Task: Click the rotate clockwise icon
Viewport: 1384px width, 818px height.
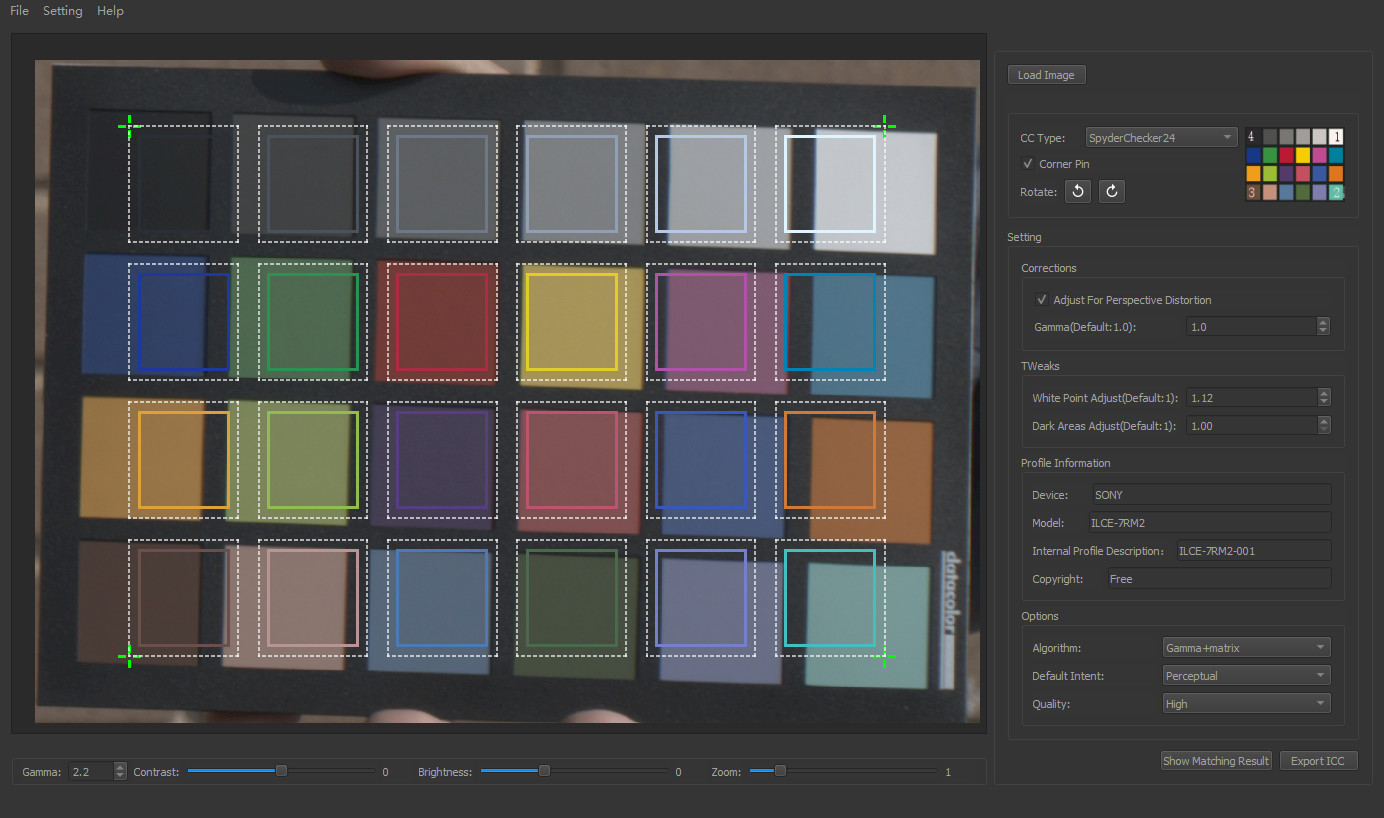Action: tap(1111, 192)
